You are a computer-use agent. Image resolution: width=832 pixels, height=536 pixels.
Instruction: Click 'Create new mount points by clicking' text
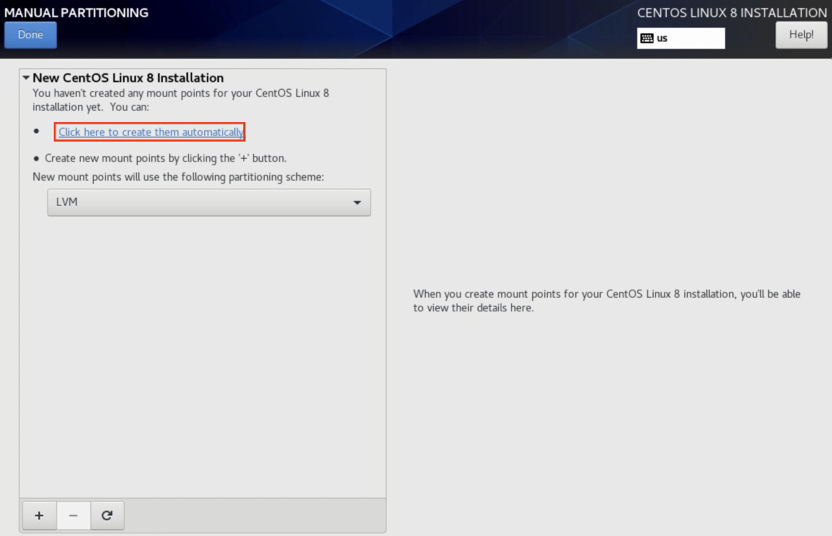(166, 158)
